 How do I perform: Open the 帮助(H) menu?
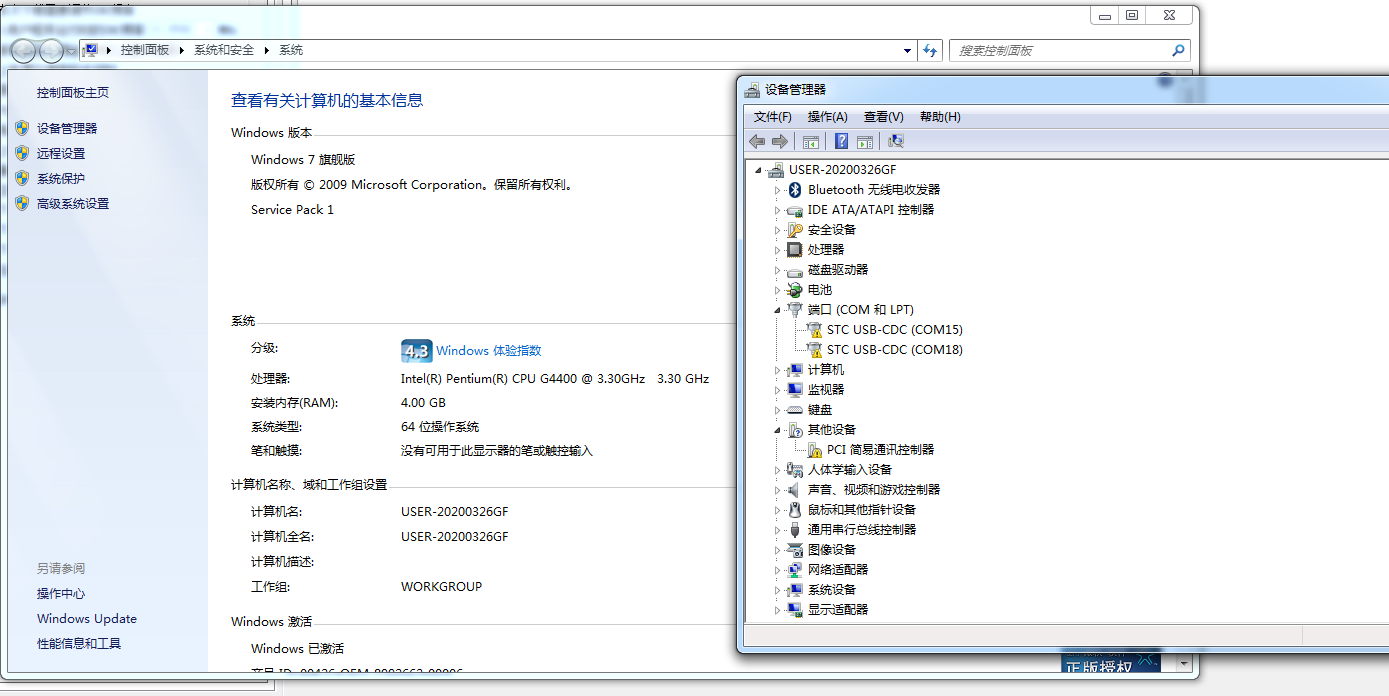[x=940, y=117]
